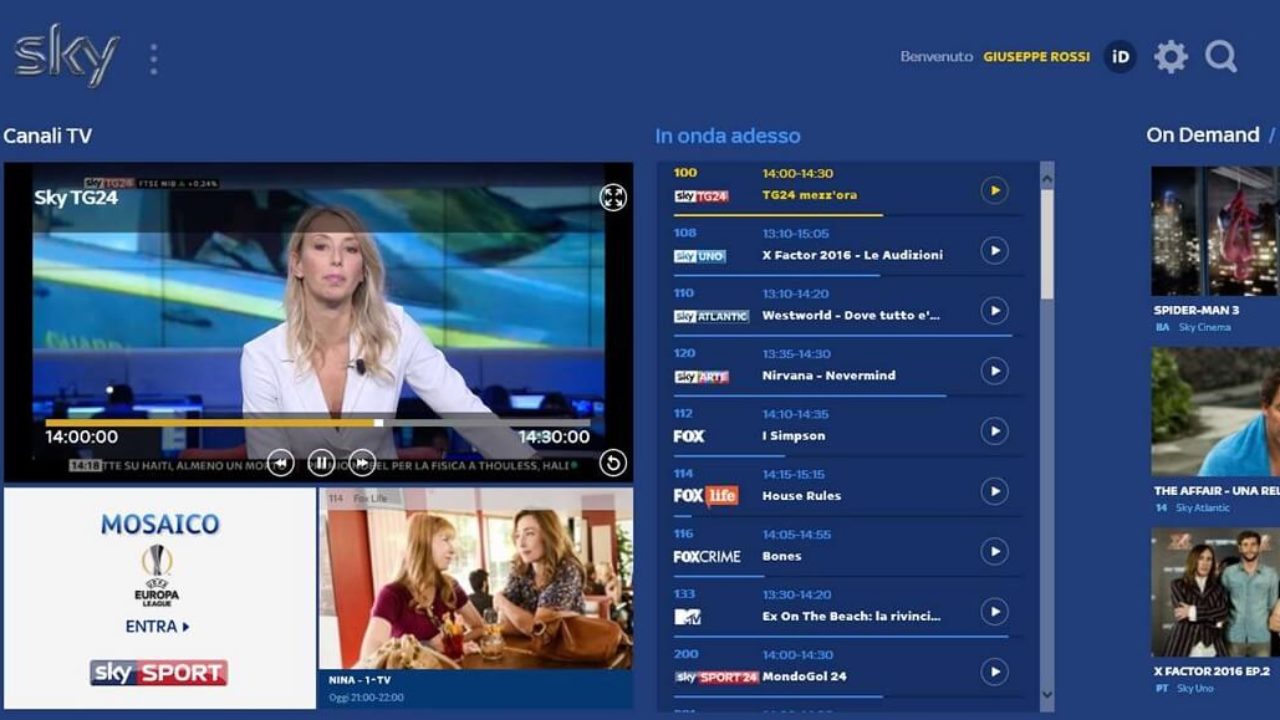The image size is (1280, 720).
Task: Click the Sky iD profile icon
Action: pos(1119,57)
